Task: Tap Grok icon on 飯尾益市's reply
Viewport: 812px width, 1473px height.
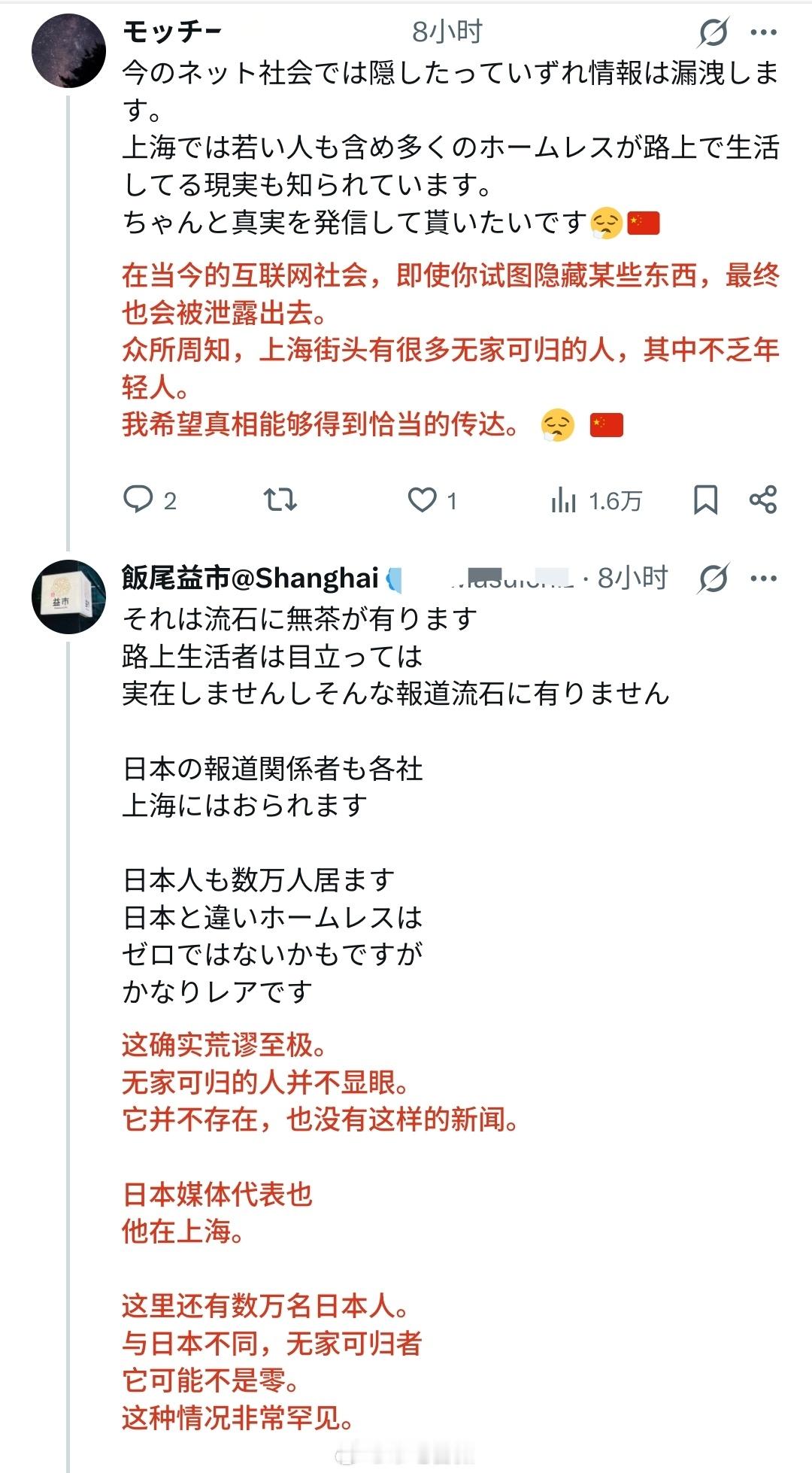Action: tap(713, 579)
